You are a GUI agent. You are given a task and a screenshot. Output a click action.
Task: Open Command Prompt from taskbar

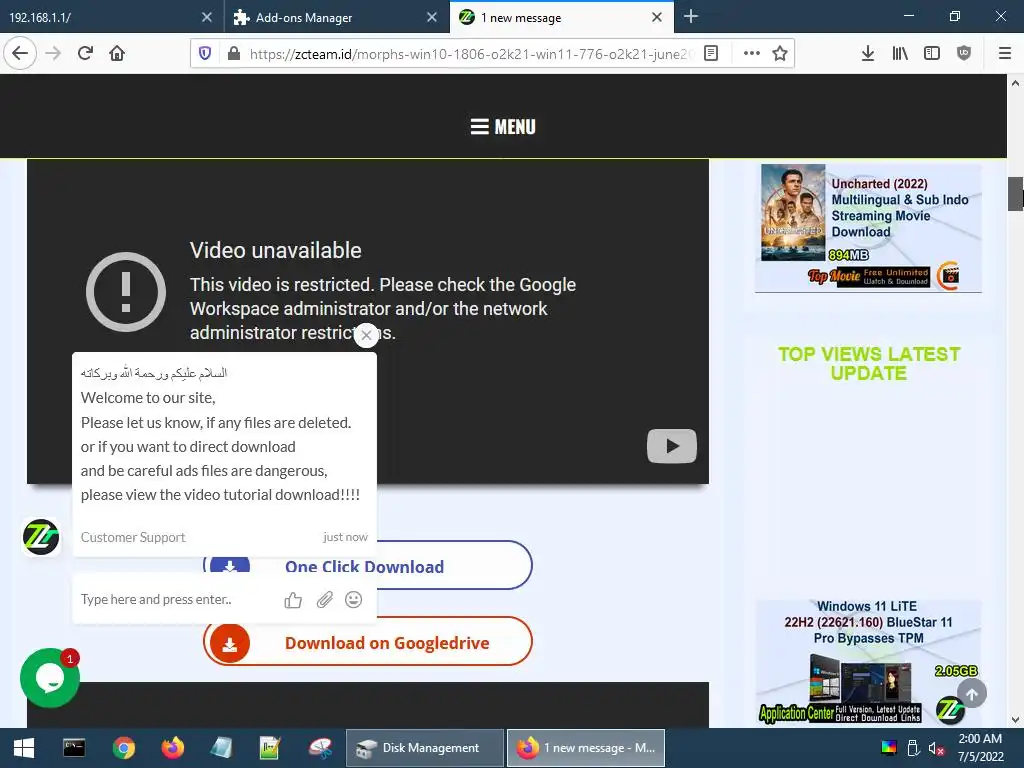74,748
